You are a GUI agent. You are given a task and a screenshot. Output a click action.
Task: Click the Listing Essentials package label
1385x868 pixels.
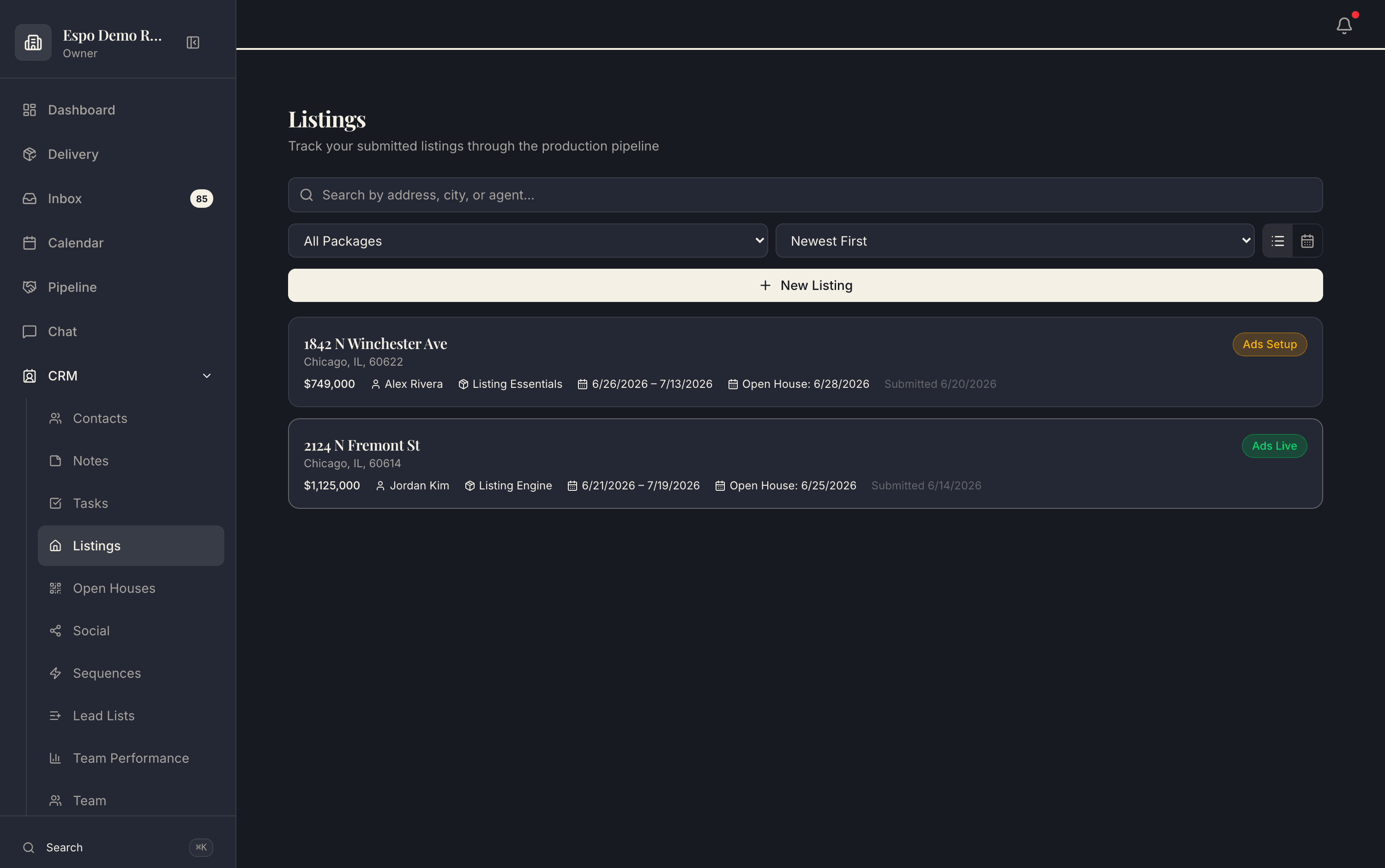517,384
